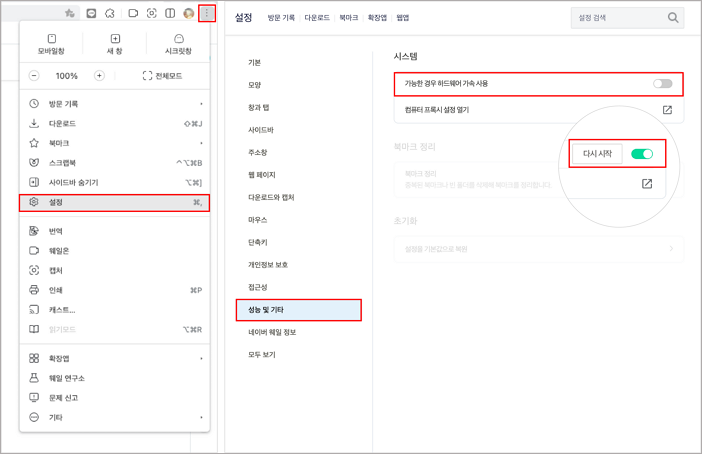The height and width of the screenshot is (454, 702).
Task: Click the bookmark star icon in address bar
Action: [69, 14]
